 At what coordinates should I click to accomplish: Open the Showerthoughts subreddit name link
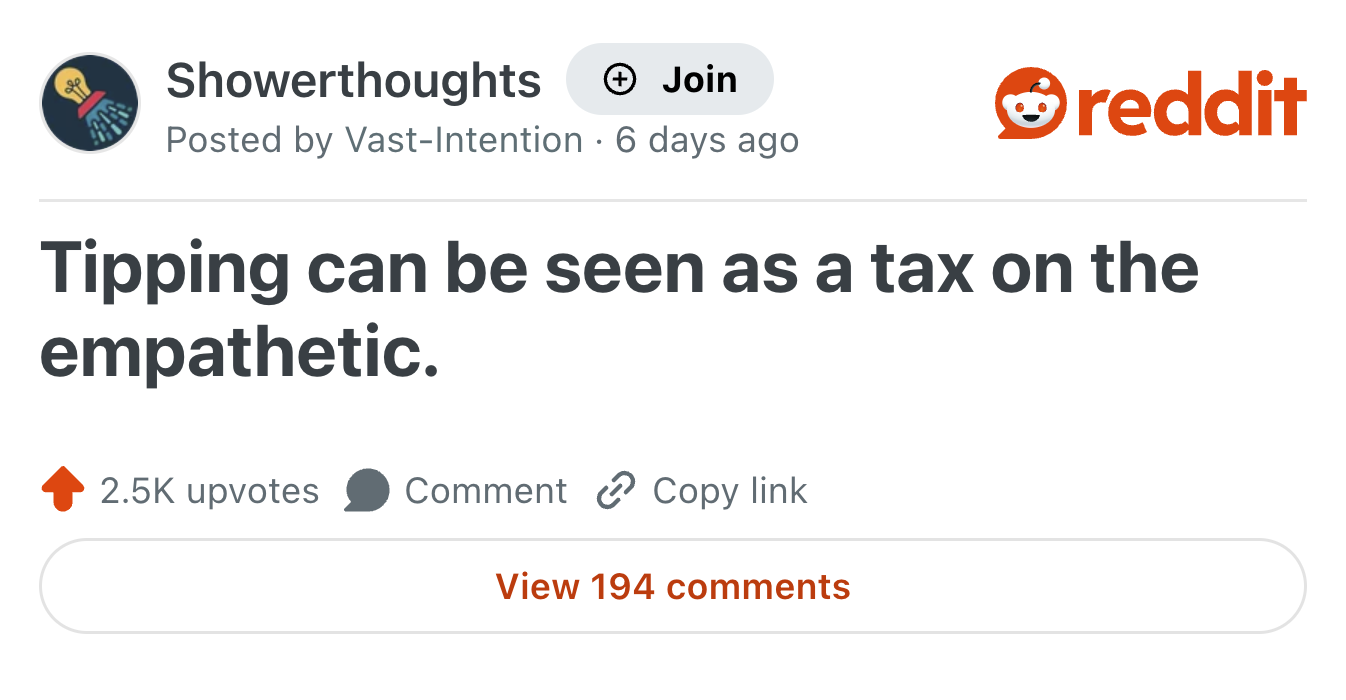353,80
